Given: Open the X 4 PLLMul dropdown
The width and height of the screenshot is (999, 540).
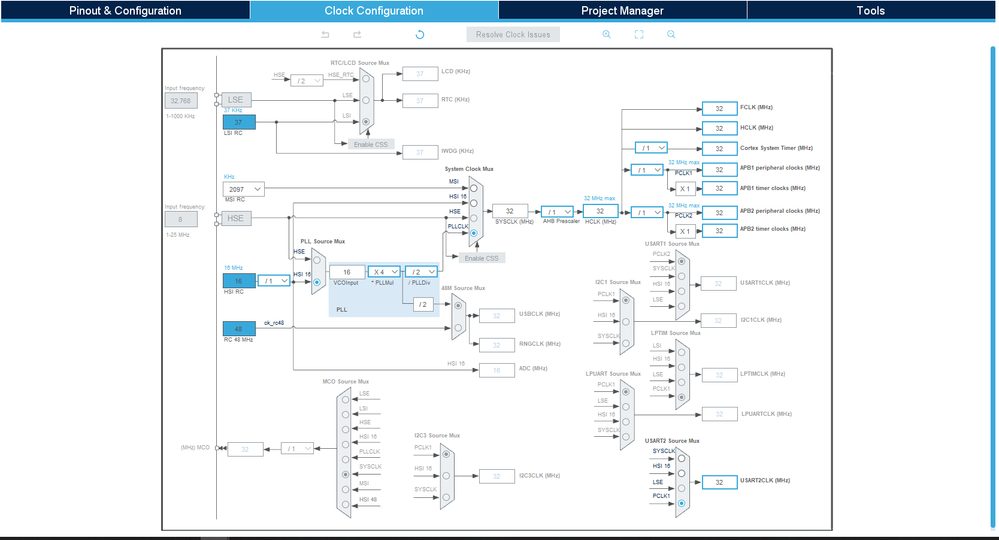Looking at the screenshot, I should point(384,272).
